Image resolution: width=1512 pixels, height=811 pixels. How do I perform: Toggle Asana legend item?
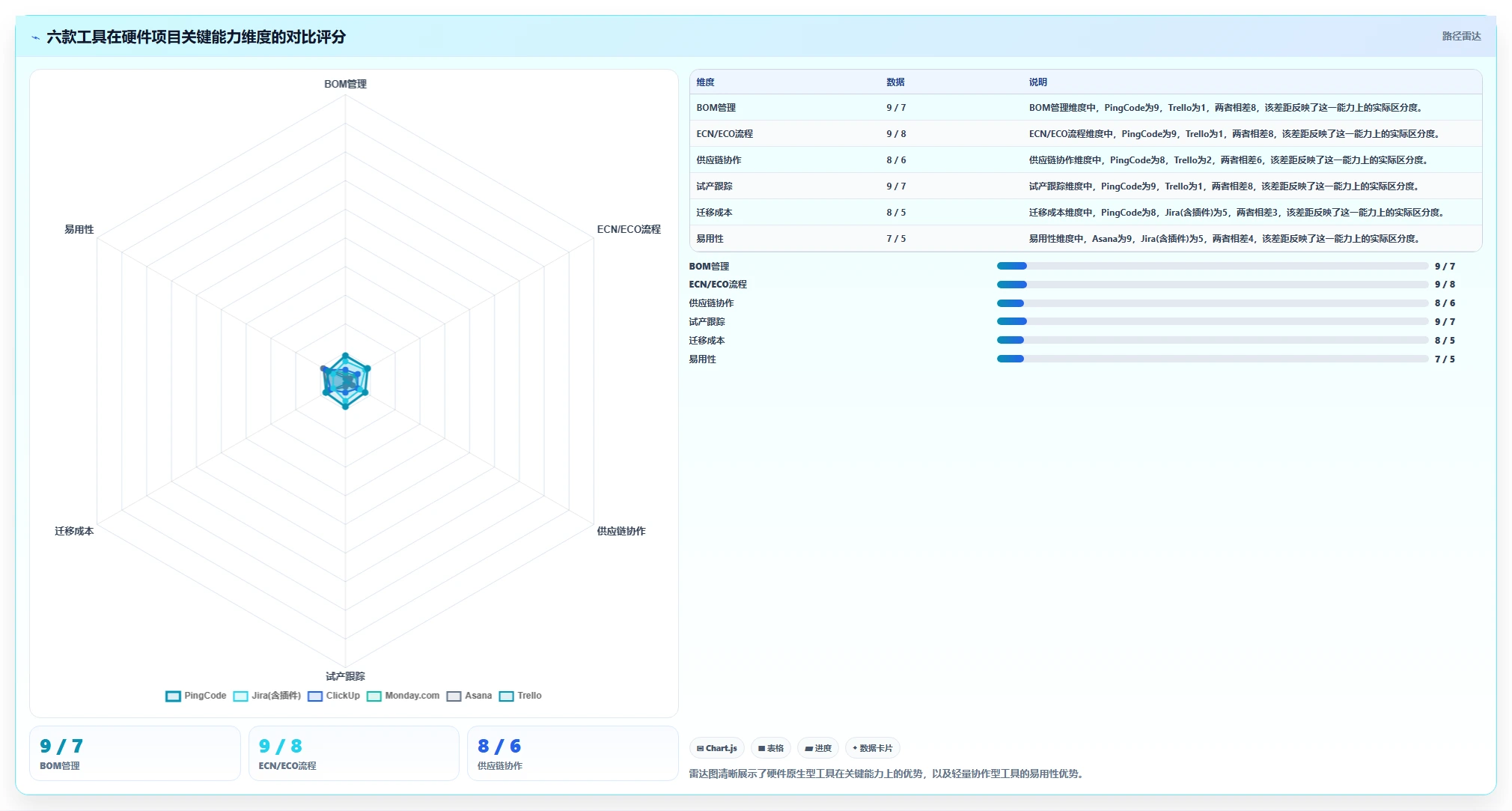point(469,696)
